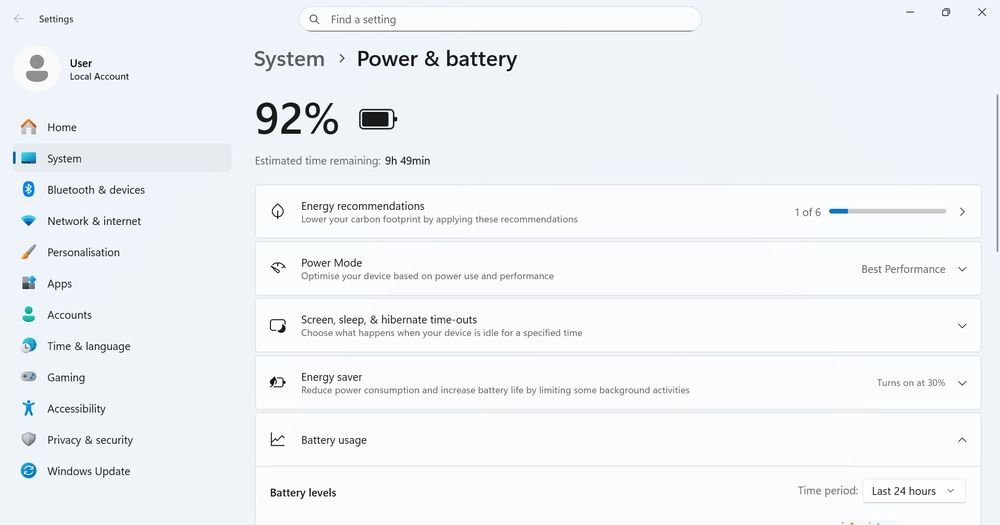Expand Screen, sleep, & hibernate time-outs
This screenshot has height=525, width=1000.
pos(962,326)
